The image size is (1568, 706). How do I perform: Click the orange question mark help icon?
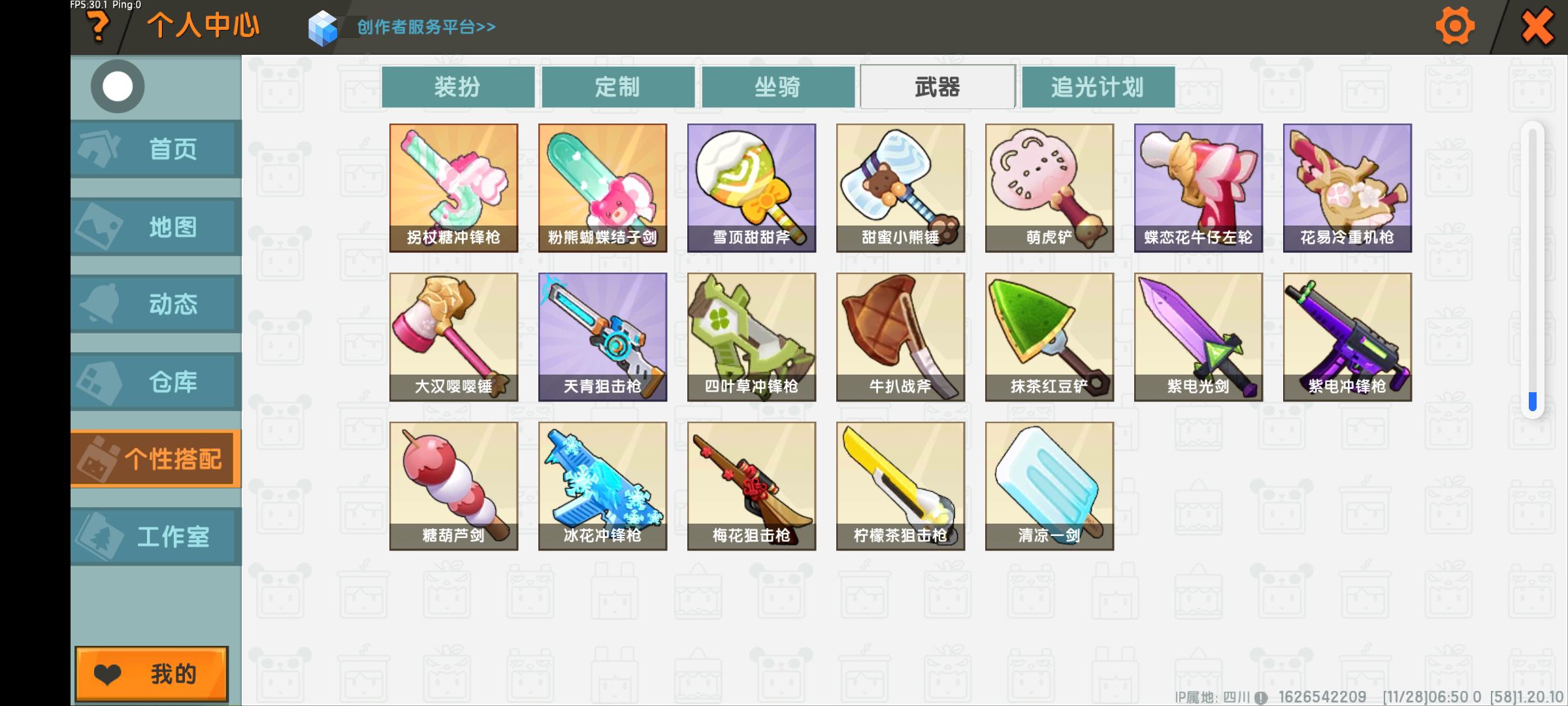(x=99, y=27)
